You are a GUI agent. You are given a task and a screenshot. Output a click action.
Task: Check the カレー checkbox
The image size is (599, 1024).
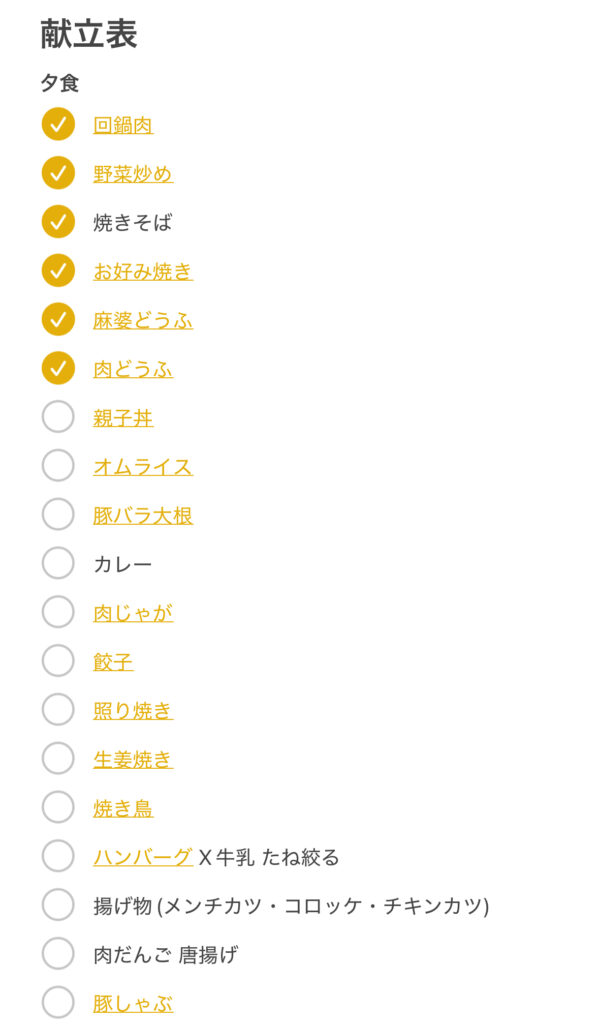point(58,563)
